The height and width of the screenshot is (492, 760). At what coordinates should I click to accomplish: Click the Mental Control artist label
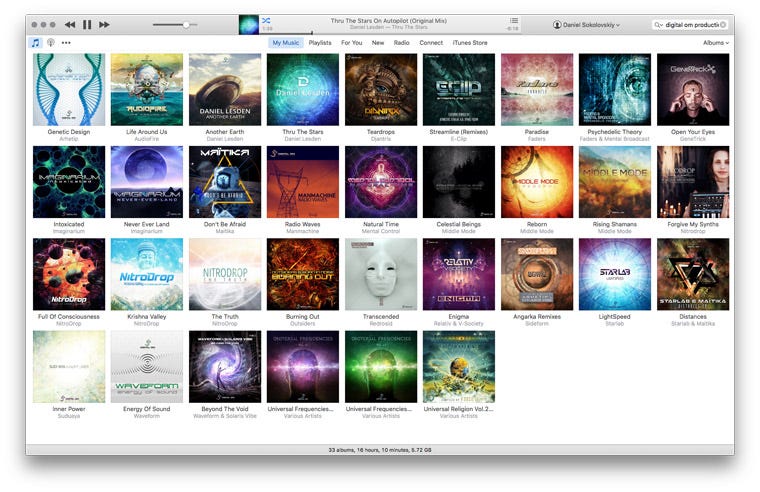[381, 231]
